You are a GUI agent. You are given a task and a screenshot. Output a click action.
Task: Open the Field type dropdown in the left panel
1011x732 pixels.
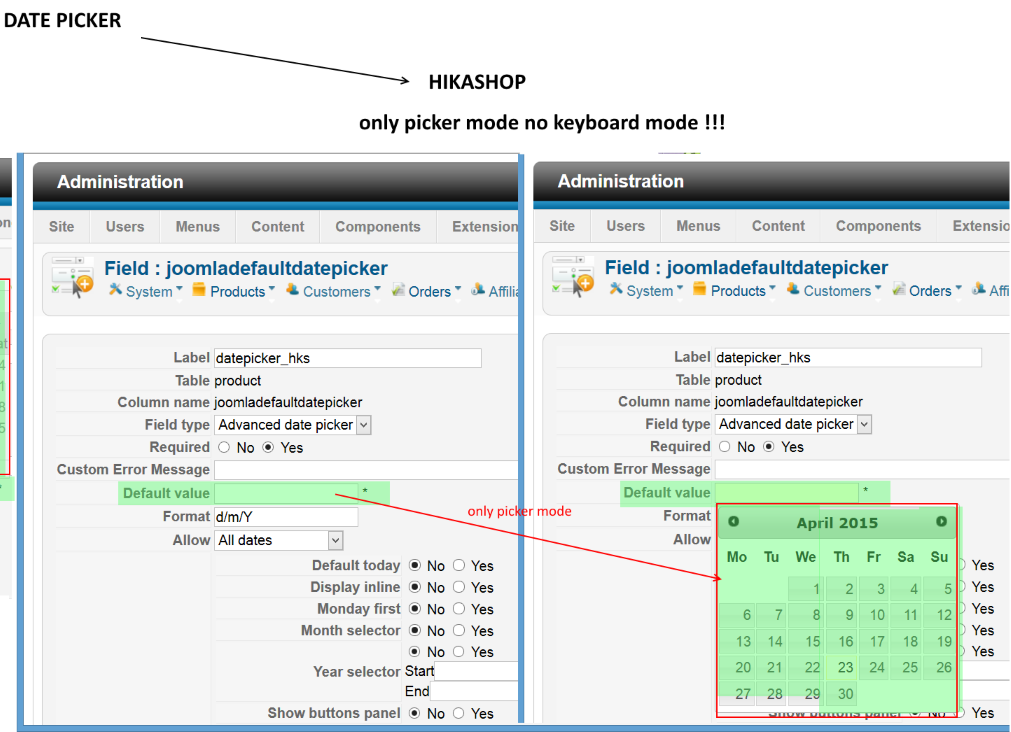coord(293,425)
